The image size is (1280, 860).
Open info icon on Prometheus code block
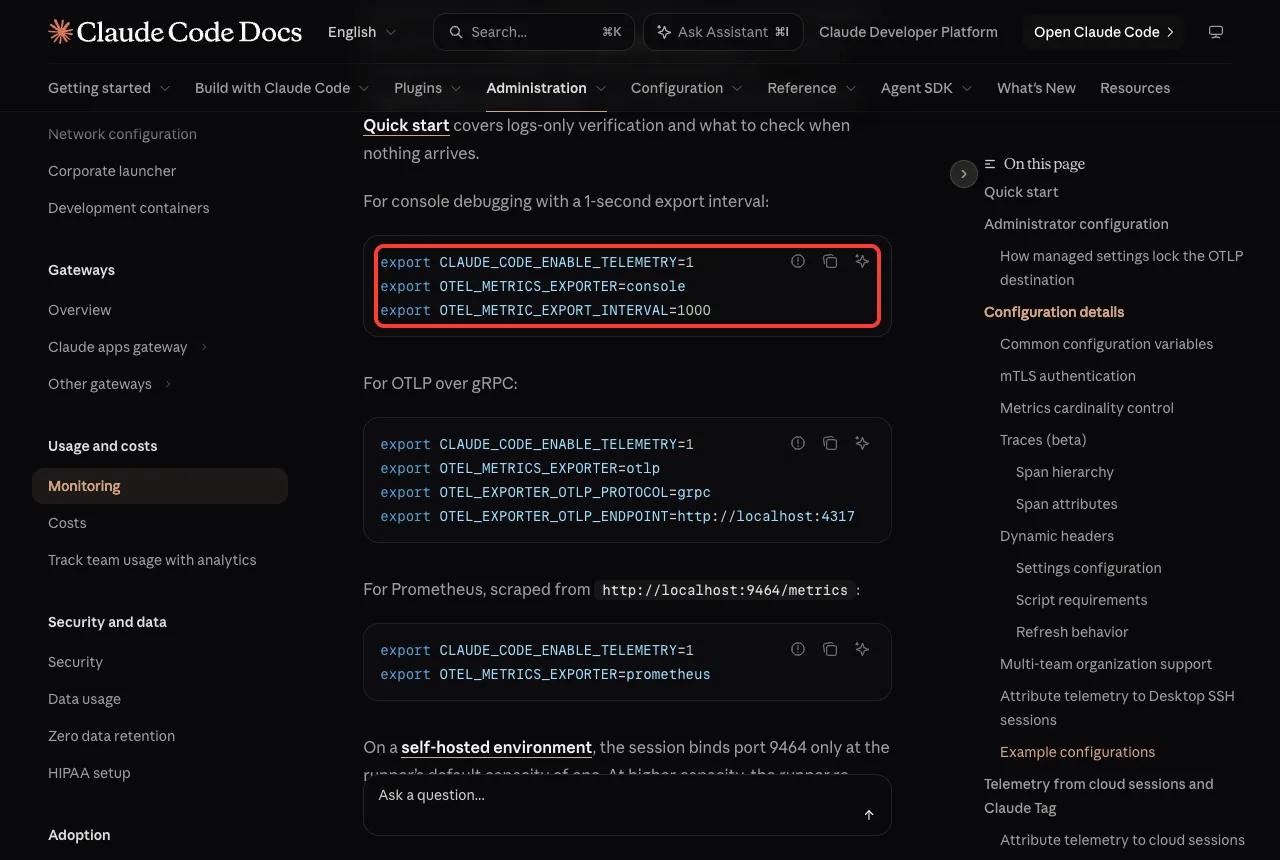[798, 649]
